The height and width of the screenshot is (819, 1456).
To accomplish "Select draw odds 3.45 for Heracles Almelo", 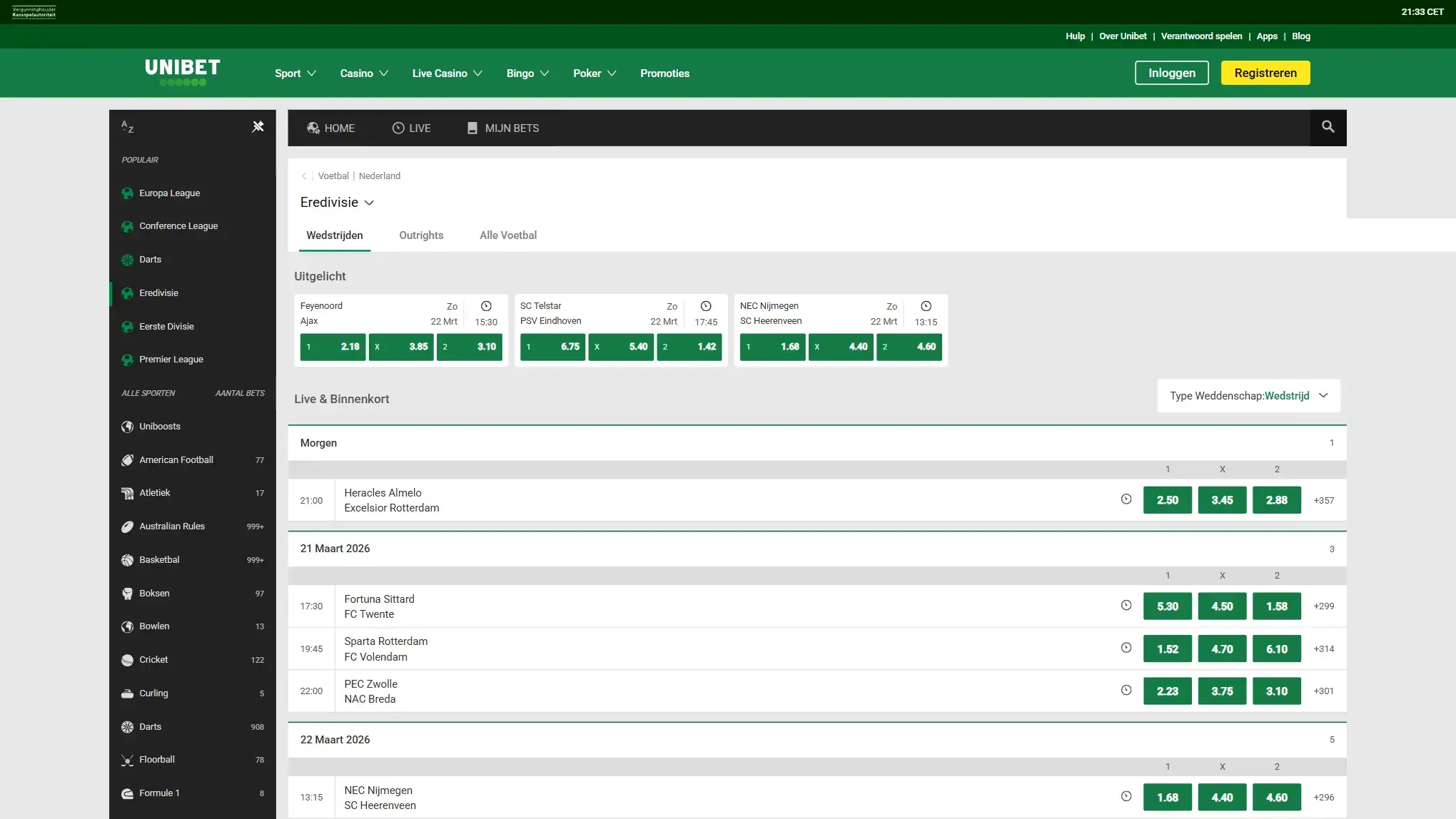I will point(1222,500).
